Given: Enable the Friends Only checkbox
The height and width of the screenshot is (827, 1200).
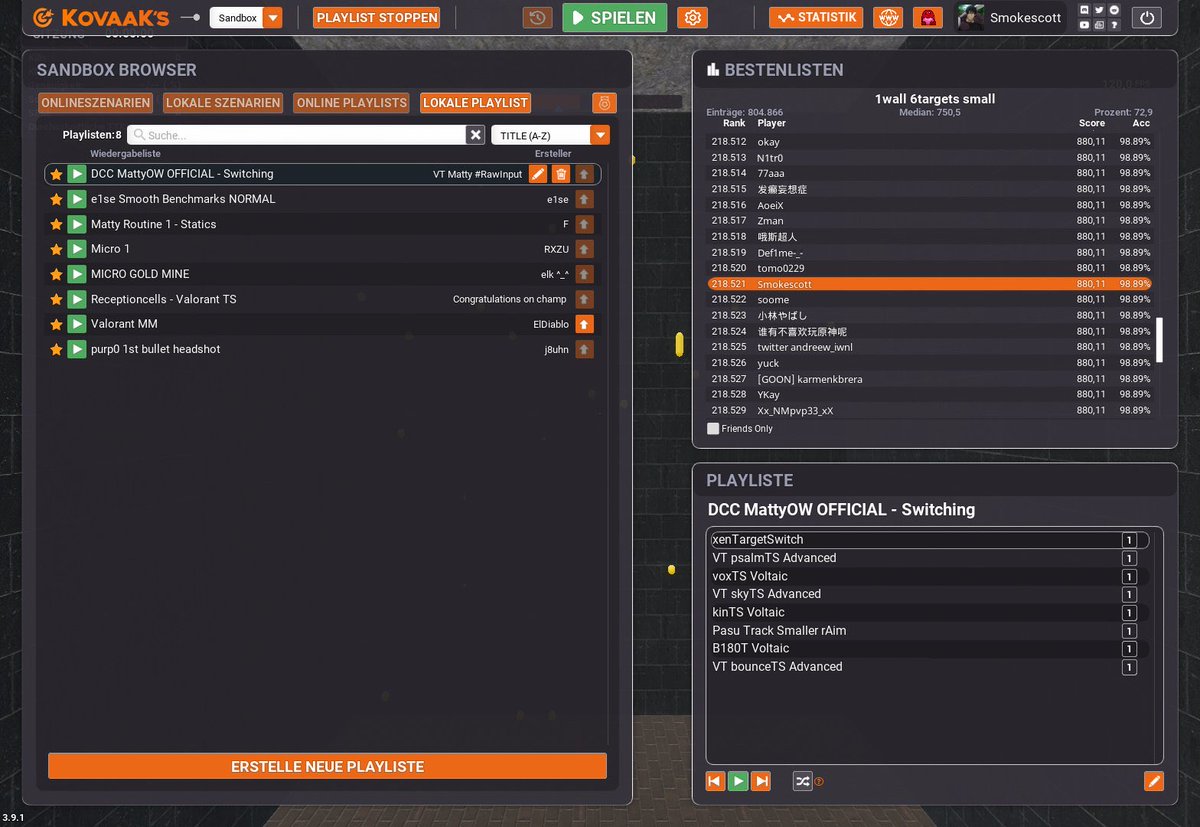Looking at the screenshot, I should [x=713, y=428].
